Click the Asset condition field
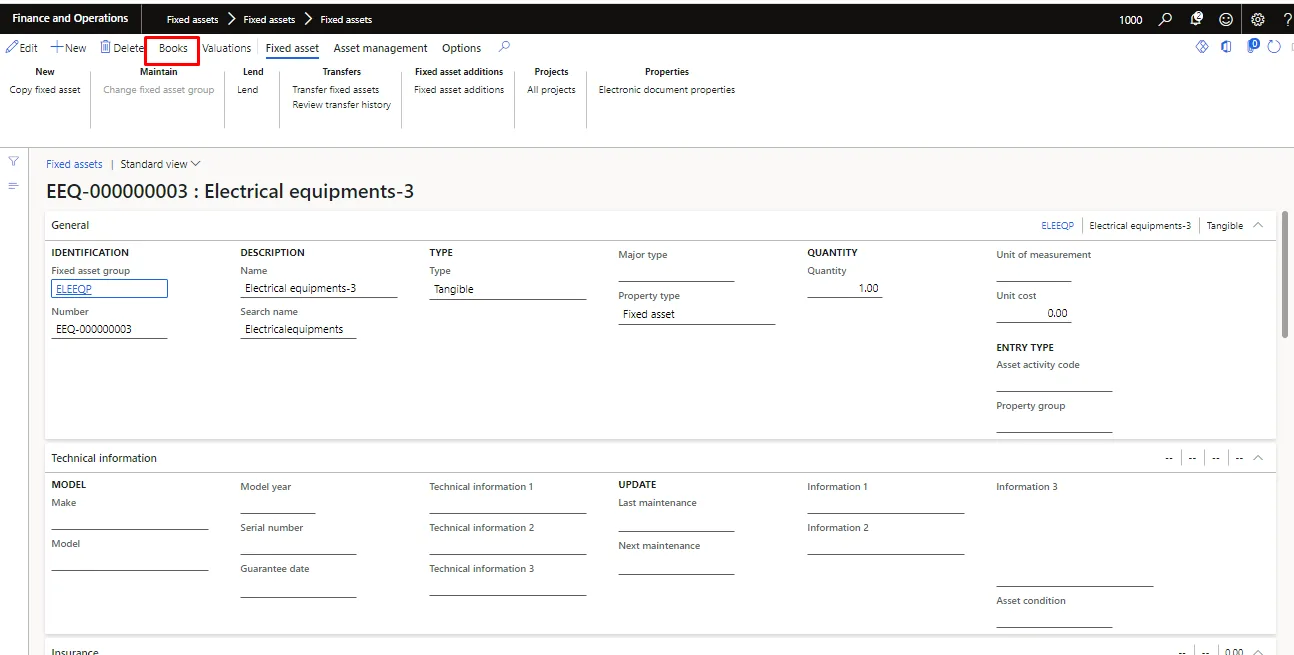1294x655 pixels. (1054, 618)
